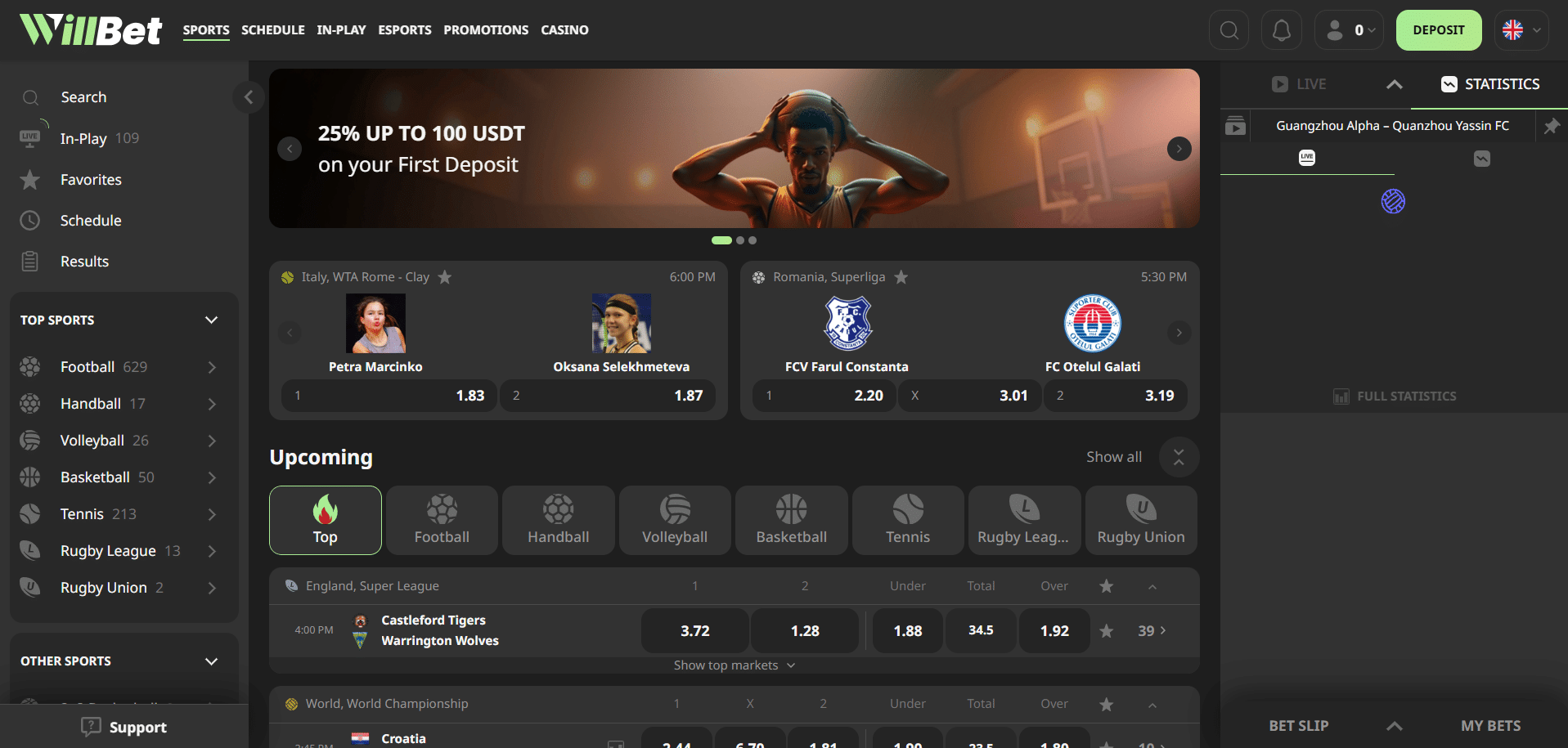Expand Show top markets
This screenshot has height=748, width=1568.
click(x=734, y=665)
